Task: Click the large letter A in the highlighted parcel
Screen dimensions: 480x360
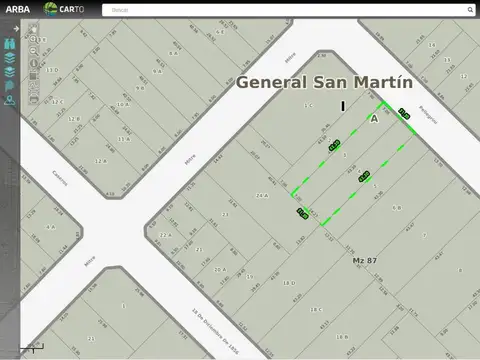Action: point(374,119)
